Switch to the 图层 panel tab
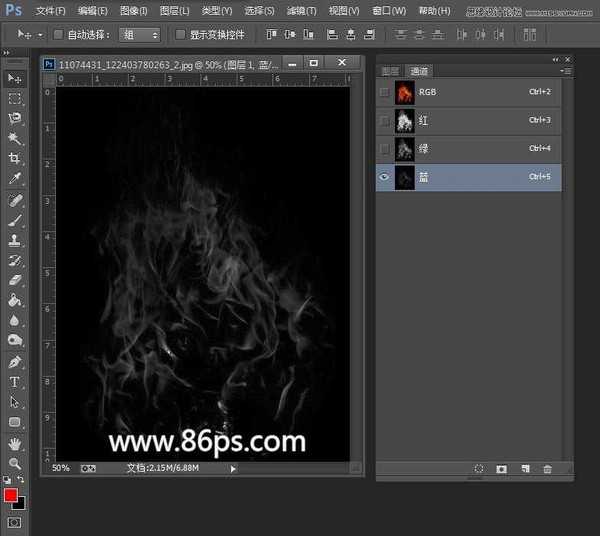The image size is (600, 536). (391, 71)
